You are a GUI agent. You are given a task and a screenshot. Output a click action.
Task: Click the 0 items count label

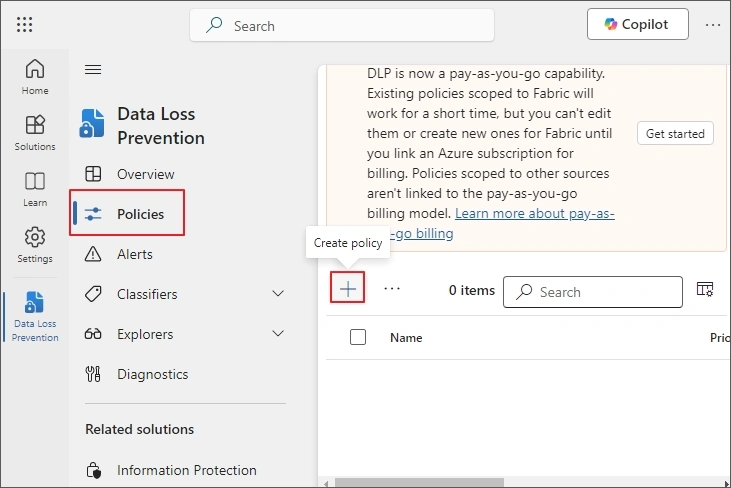click(472, 290)
